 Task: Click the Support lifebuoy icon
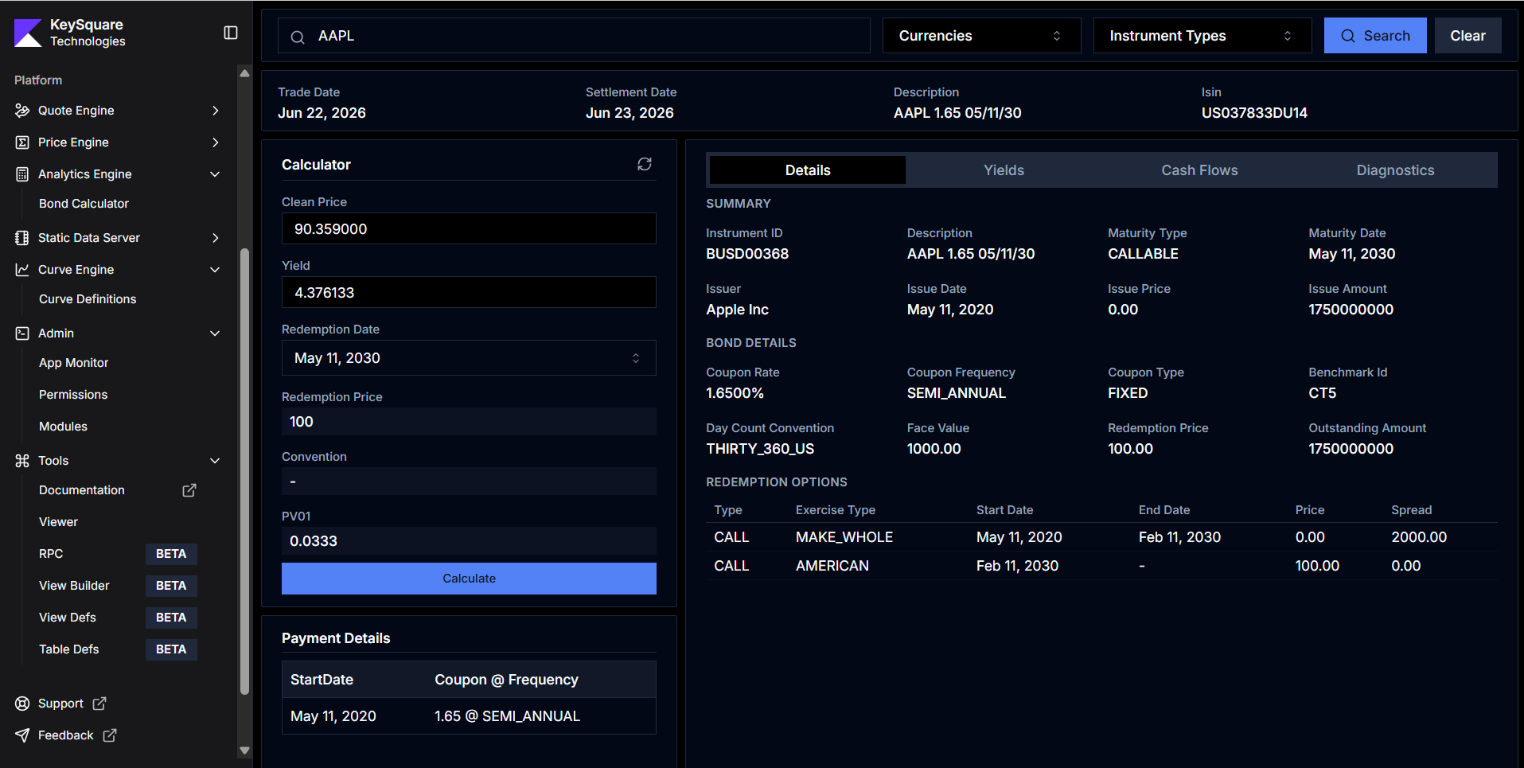pos(22,704)
